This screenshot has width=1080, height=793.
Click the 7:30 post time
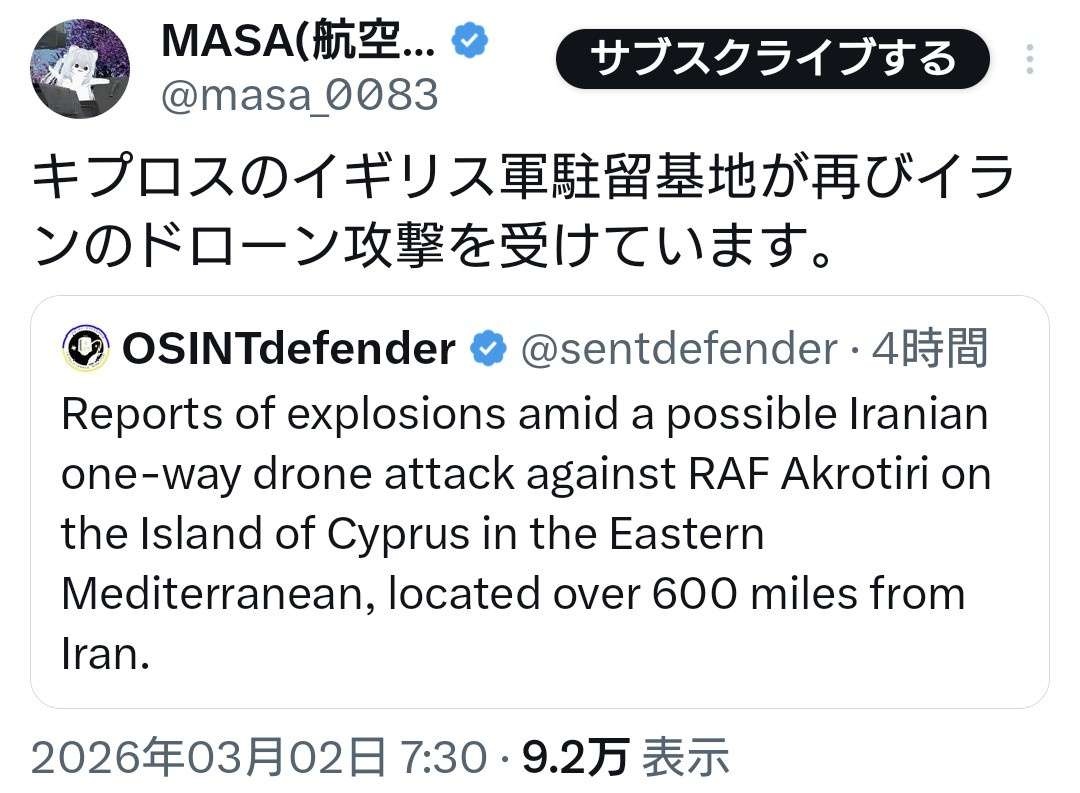pos(441,758)
